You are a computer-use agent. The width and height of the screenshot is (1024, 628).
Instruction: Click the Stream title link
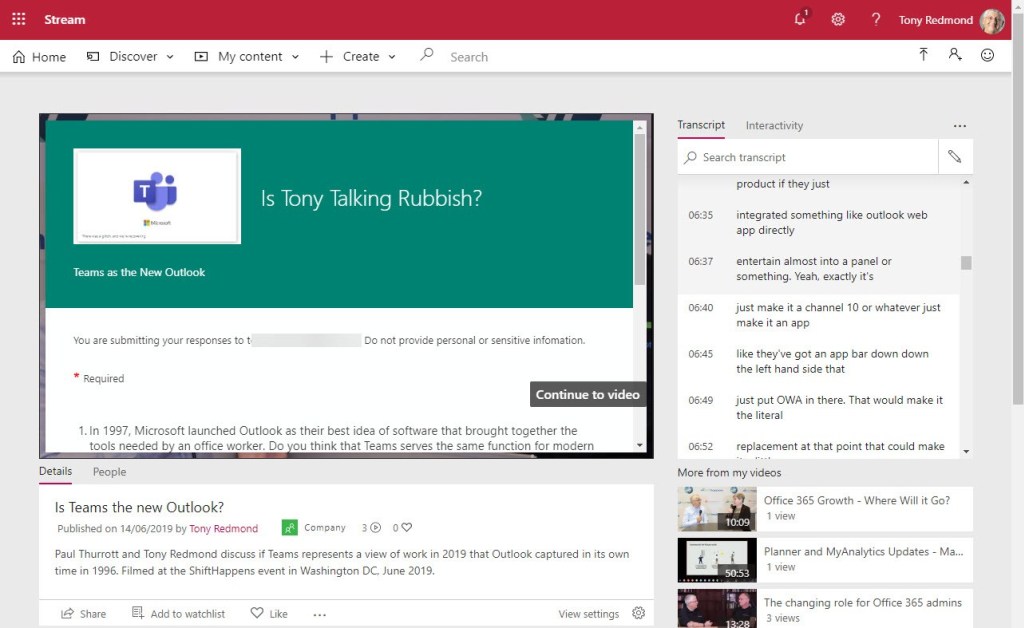pos(65,20)
